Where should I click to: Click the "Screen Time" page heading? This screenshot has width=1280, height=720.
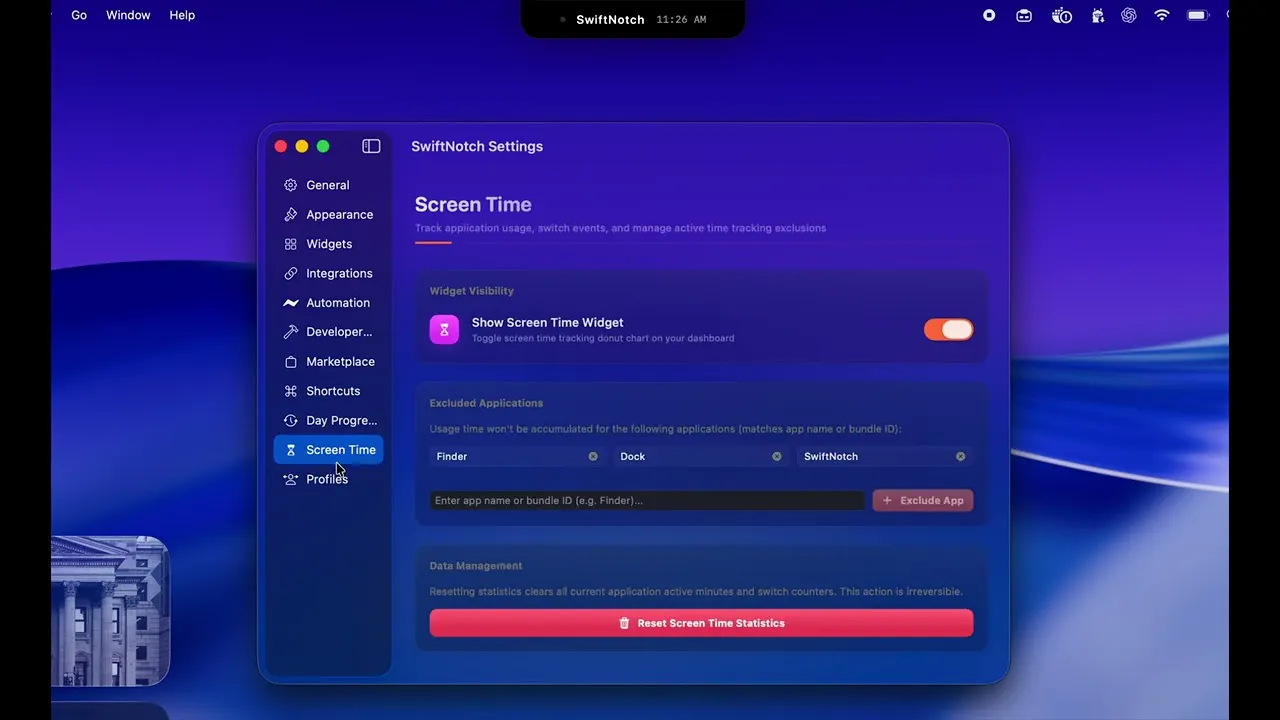473,205
